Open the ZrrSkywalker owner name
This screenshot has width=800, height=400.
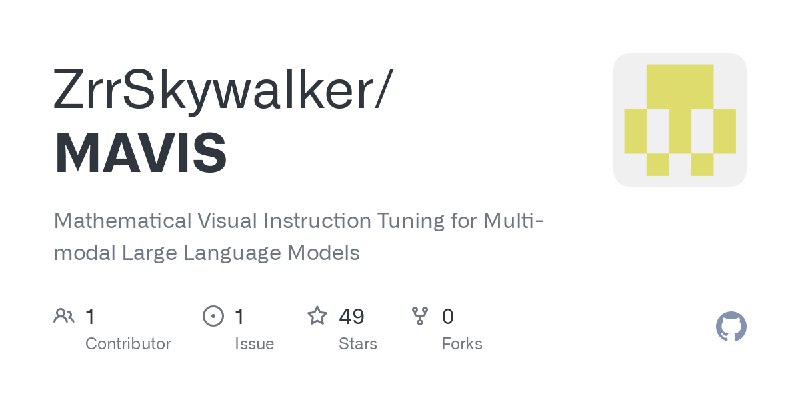213,90
